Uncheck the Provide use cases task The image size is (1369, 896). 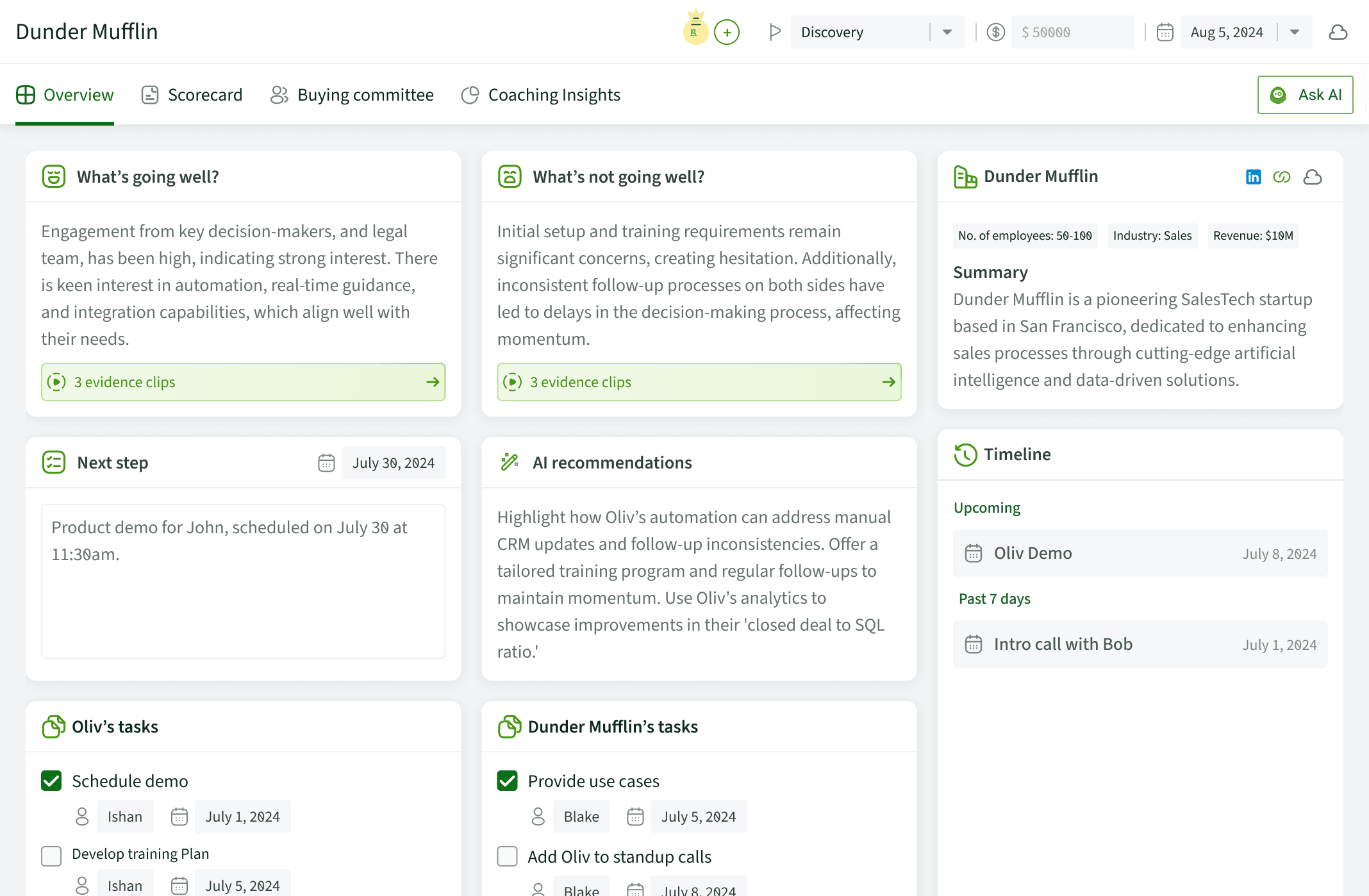(507, 781)
